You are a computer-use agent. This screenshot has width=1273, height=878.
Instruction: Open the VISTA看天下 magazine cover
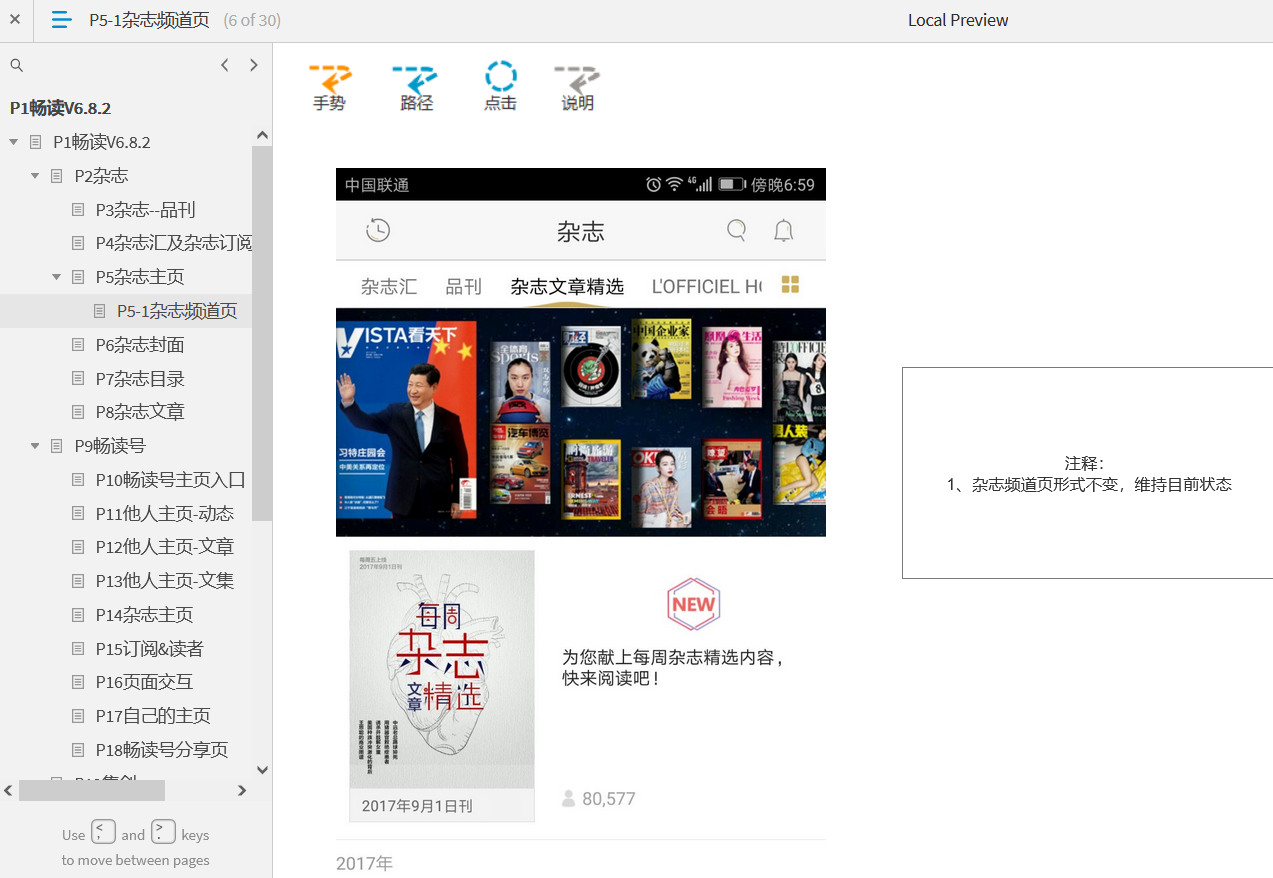pos(406,420)
